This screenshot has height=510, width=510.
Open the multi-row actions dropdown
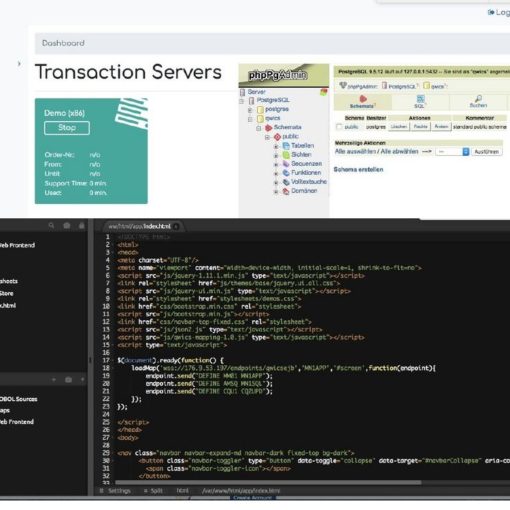coord(452,152)
